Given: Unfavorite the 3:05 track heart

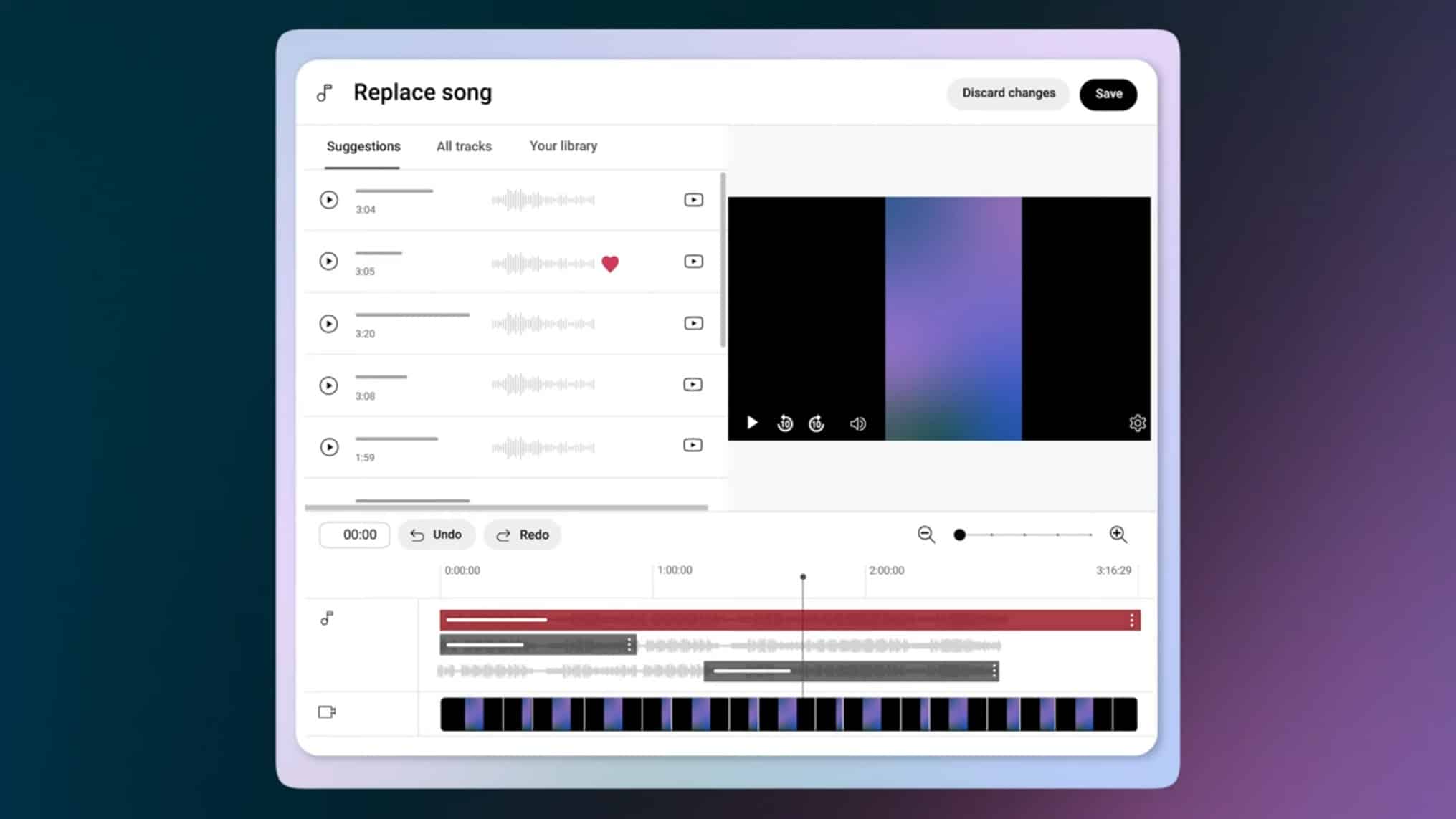Looking at the screenshot, I should coord(611,264).
